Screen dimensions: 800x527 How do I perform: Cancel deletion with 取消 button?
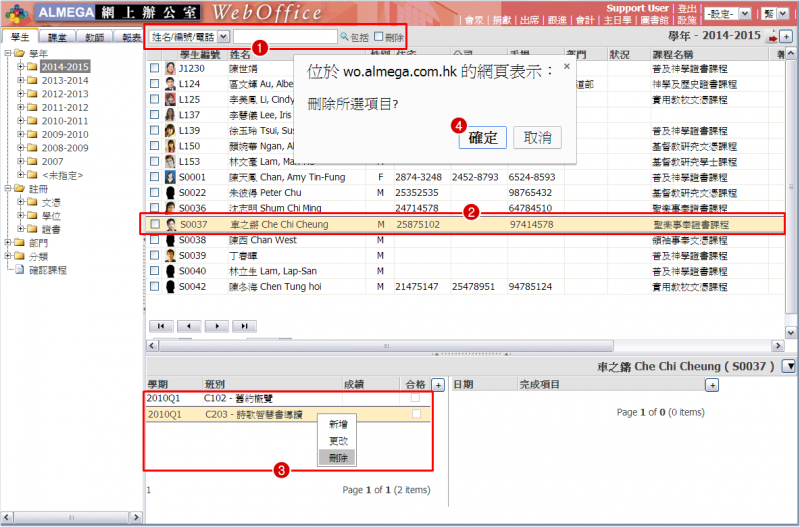(x=537, y=137)
